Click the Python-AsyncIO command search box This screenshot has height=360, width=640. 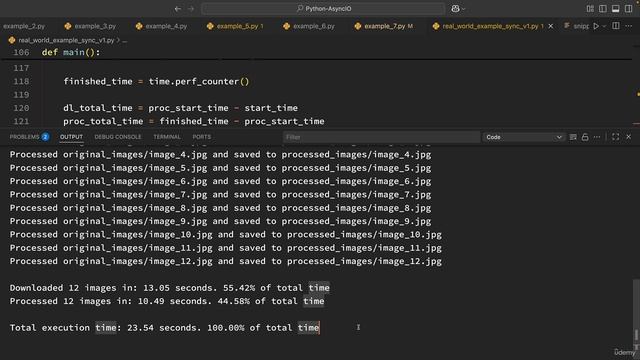click(323, 9)
